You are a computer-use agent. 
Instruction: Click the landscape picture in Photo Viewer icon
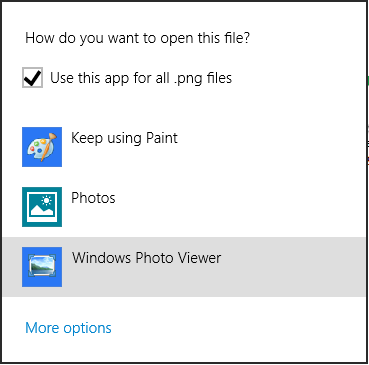pos(42,266)
